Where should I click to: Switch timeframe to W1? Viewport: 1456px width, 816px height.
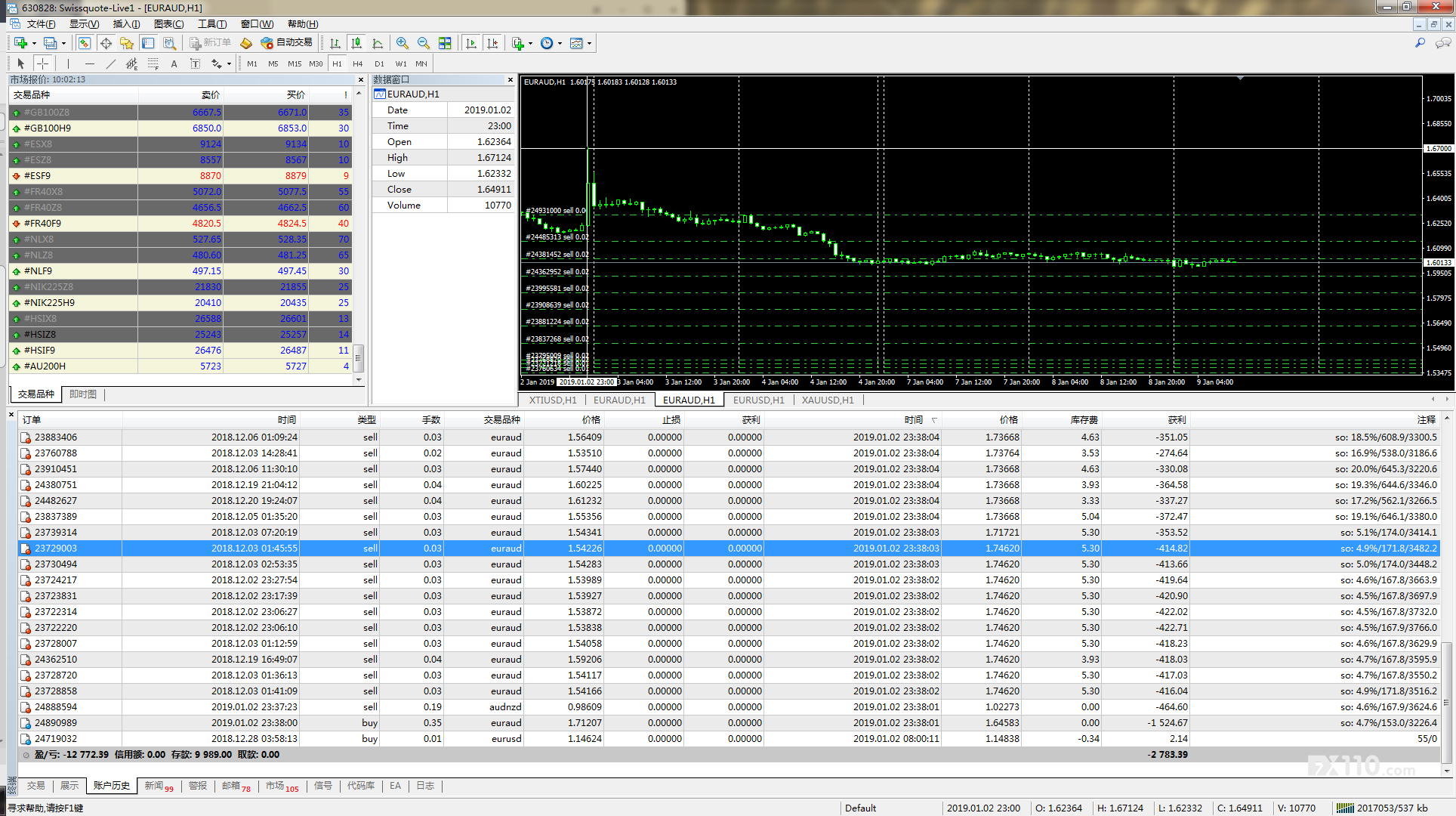401,63
